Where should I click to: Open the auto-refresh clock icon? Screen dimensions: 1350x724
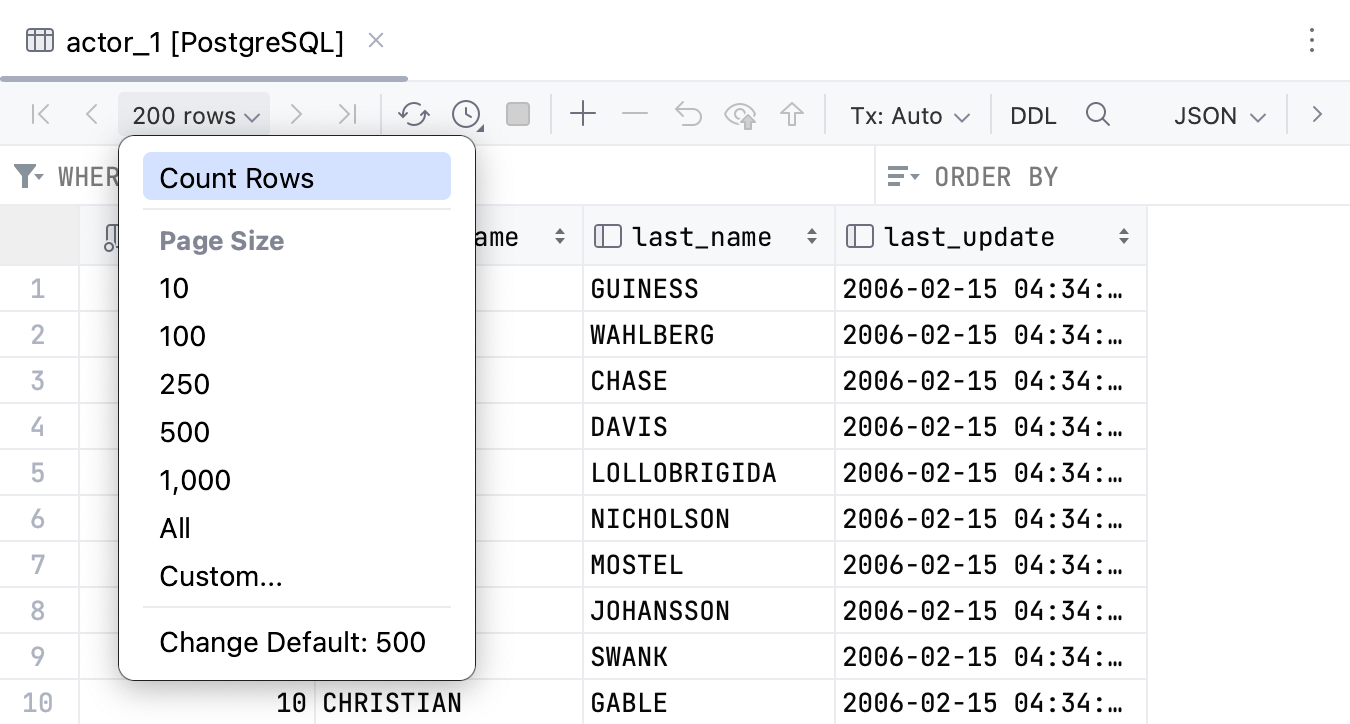[466, 115]
